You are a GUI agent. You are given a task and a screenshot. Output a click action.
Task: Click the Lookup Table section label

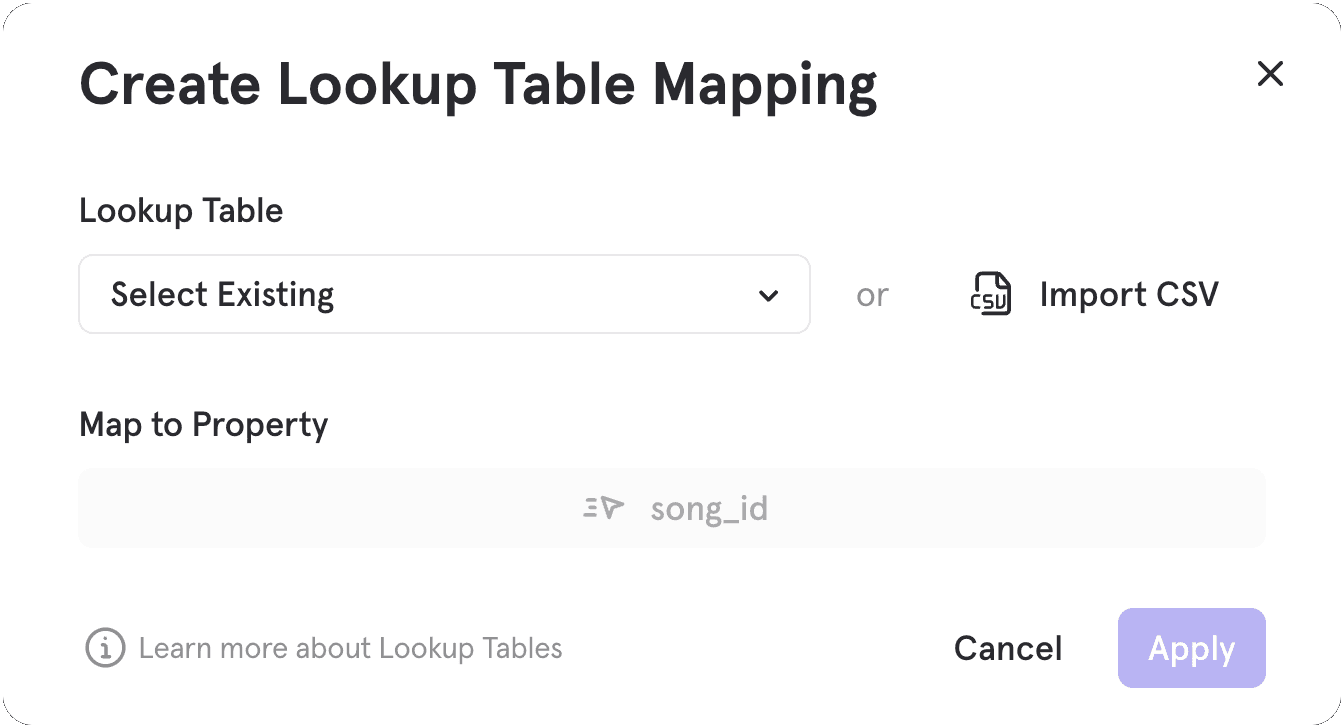(x=181, y=211)
